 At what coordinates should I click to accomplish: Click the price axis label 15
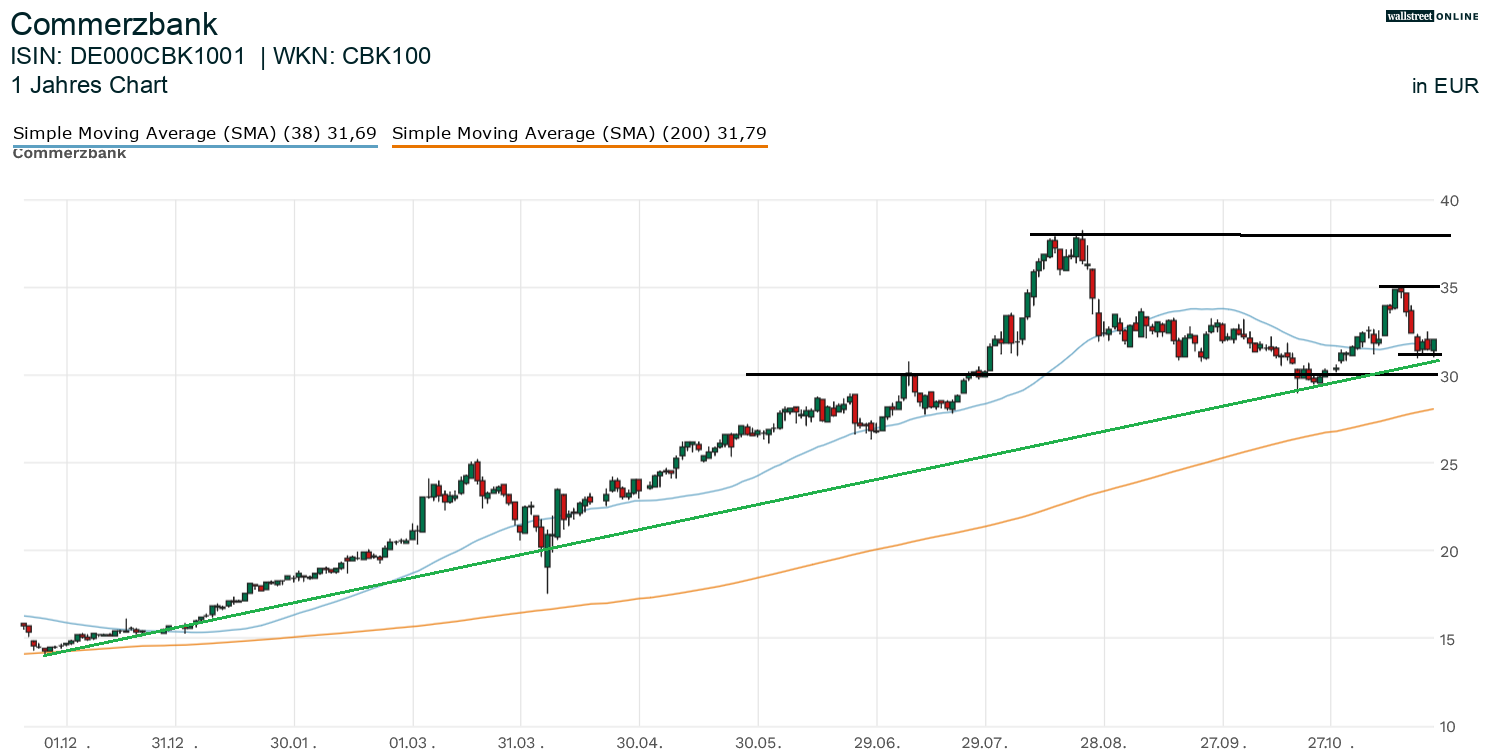click(x=1450, y=640)
